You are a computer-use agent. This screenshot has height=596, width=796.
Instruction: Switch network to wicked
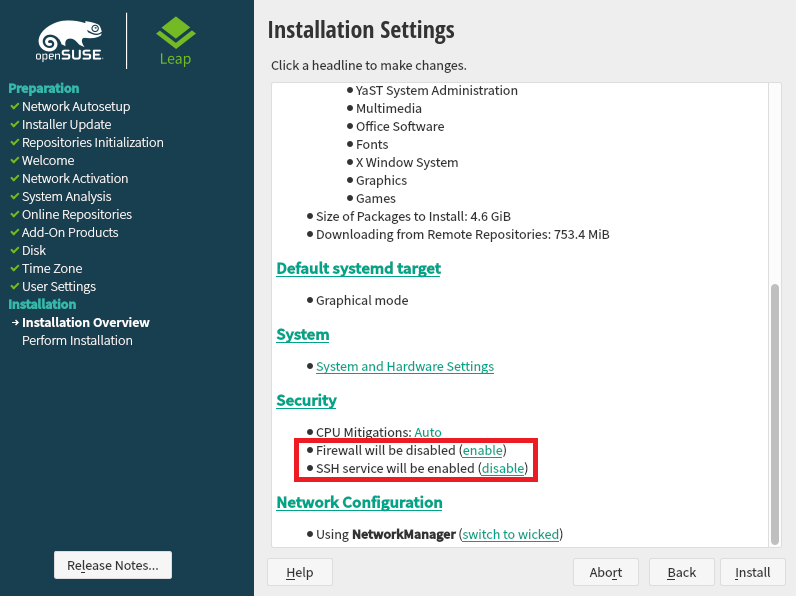point(511,534)
